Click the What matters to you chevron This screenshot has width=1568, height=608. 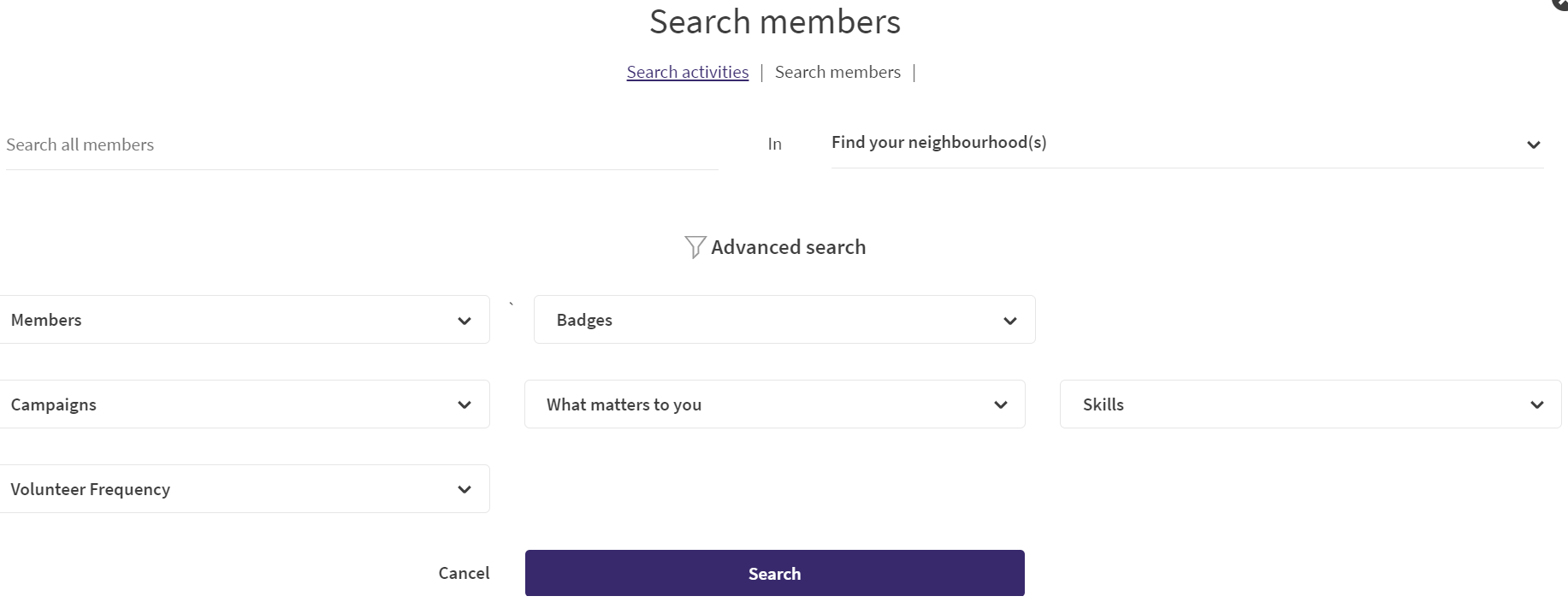[1001, 404]
